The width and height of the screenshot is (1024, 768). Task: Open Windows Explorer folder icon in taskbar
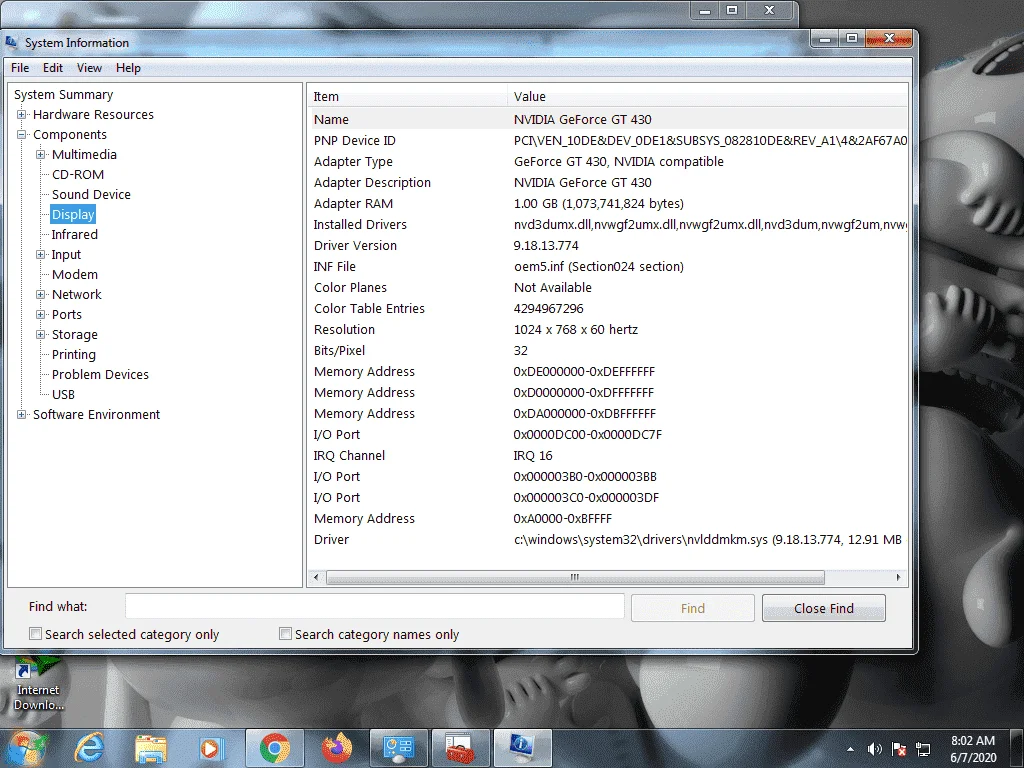[151, 748]
